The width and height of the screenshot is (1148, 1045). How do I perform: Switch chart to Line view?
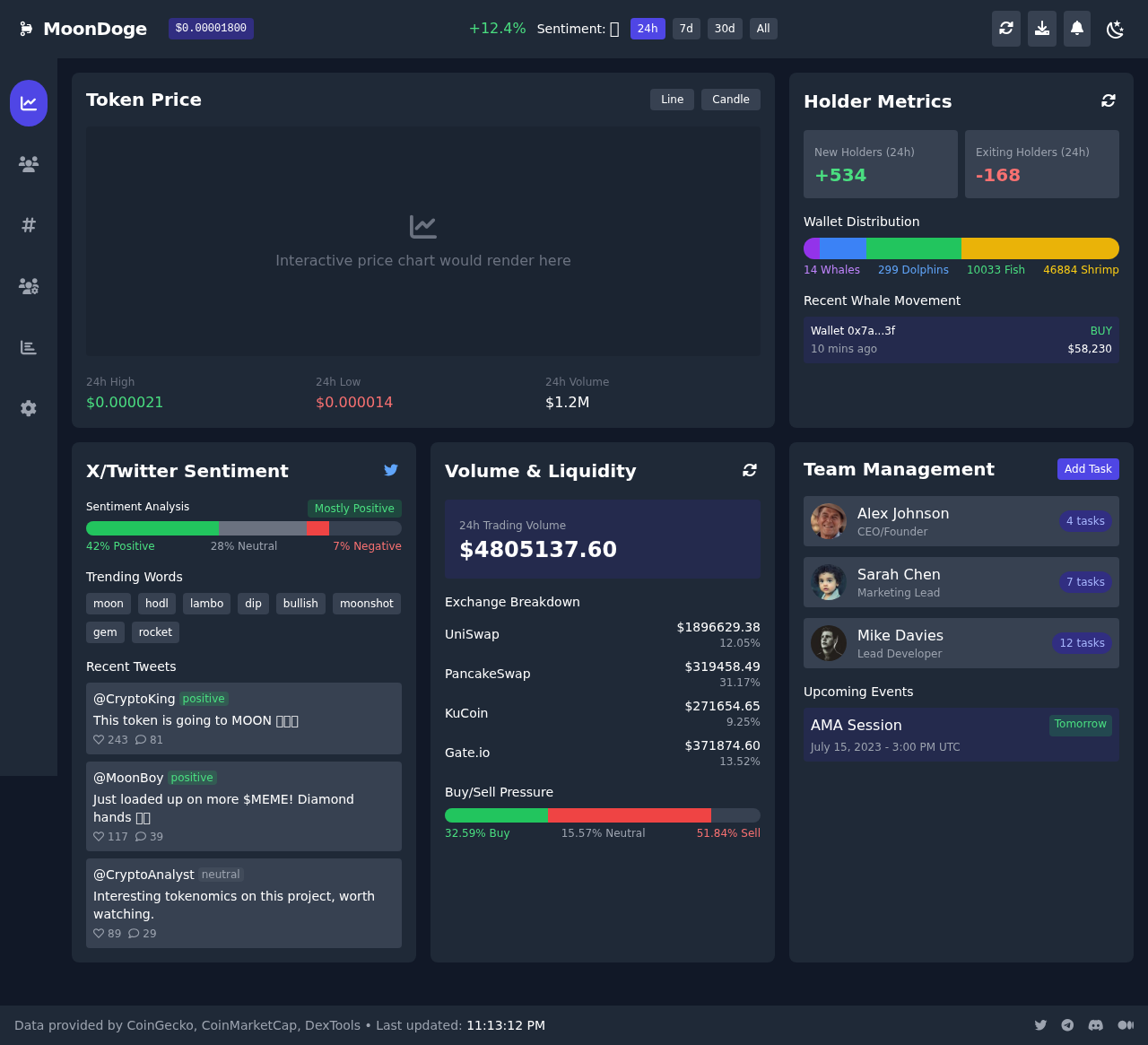pos(672,100)
